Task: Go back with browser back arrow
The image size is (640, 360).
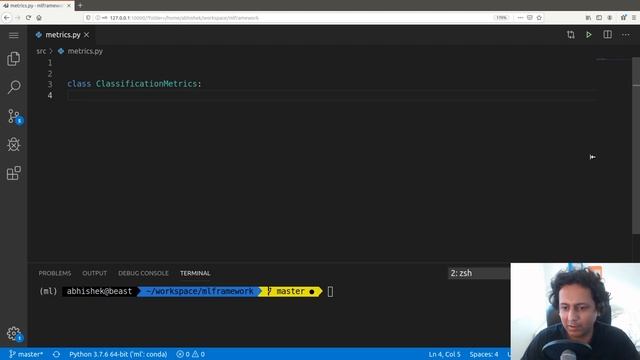Action: [7, 18]
